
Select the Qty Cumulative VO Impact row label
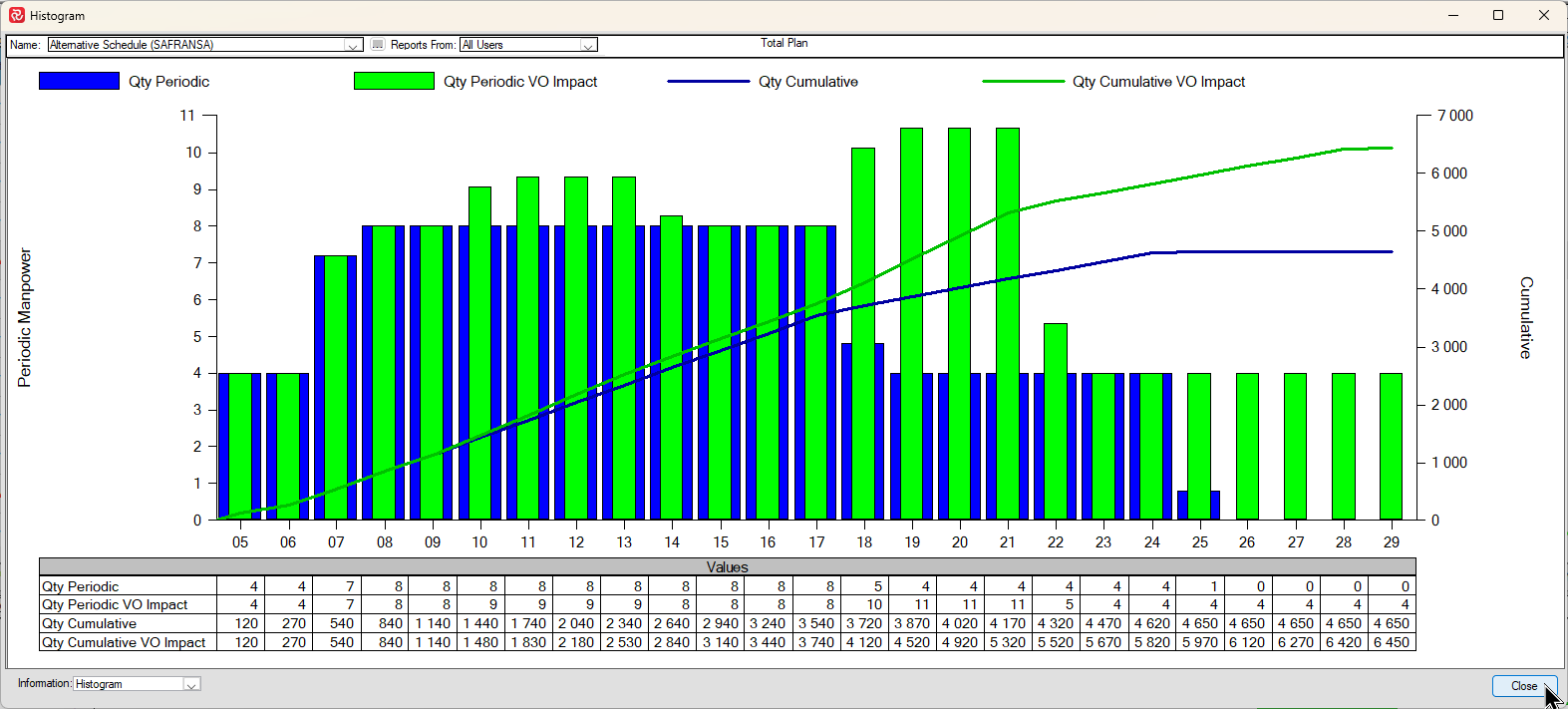point(124,642)
